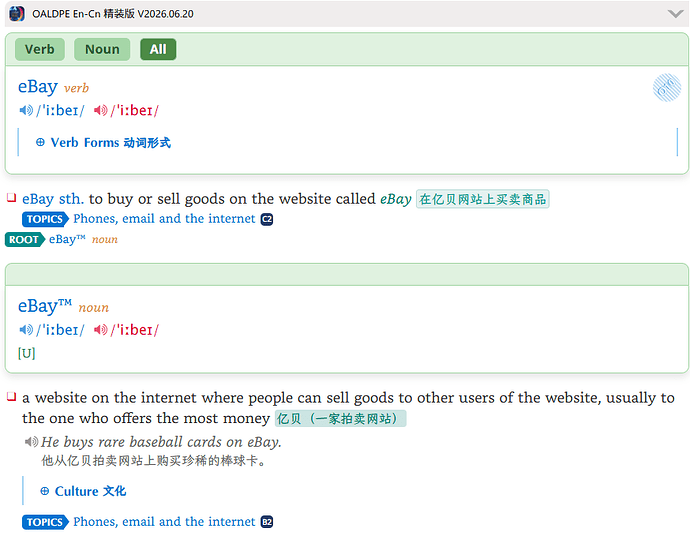Click the red checkbox before eBay sth.

12,198
